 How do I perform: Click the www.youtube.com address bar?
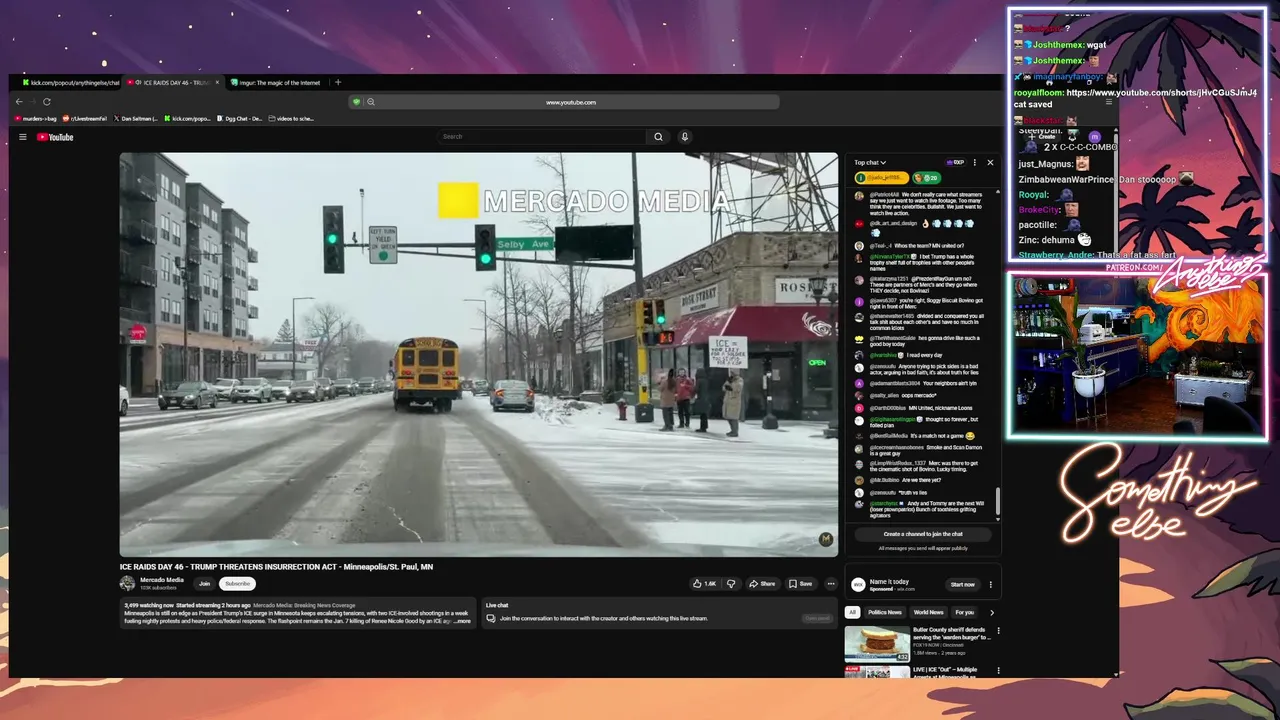click(x=570, y=102)
